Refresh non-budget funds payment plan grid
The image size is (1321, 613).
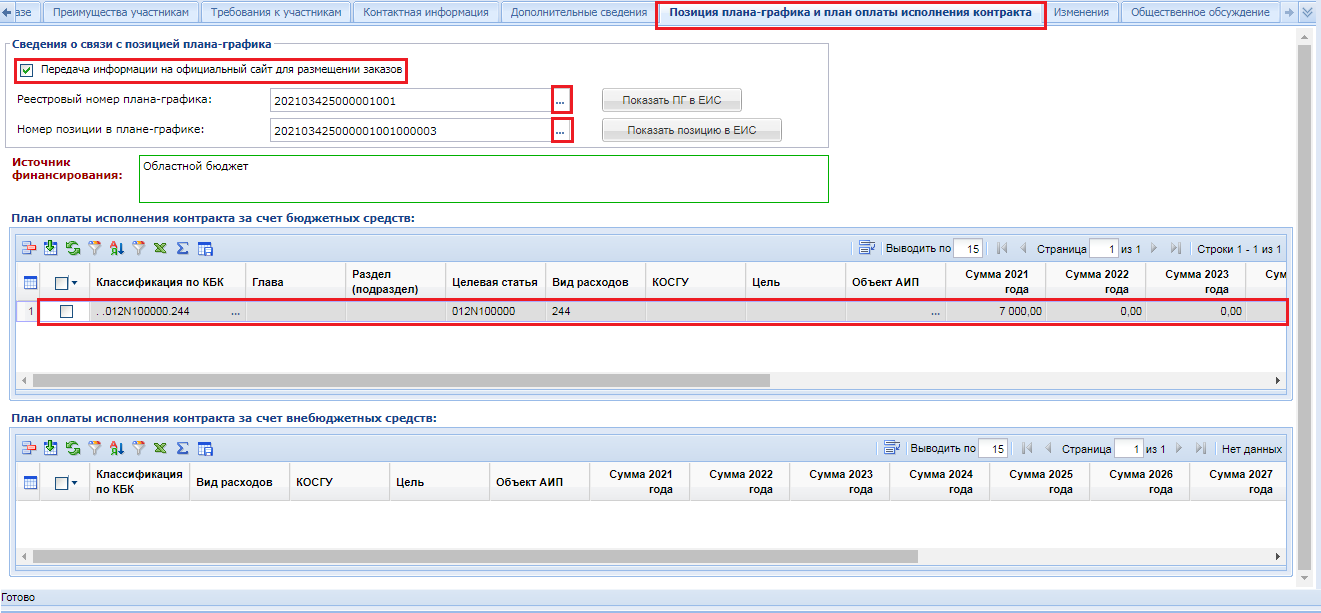tap(73, 448)
